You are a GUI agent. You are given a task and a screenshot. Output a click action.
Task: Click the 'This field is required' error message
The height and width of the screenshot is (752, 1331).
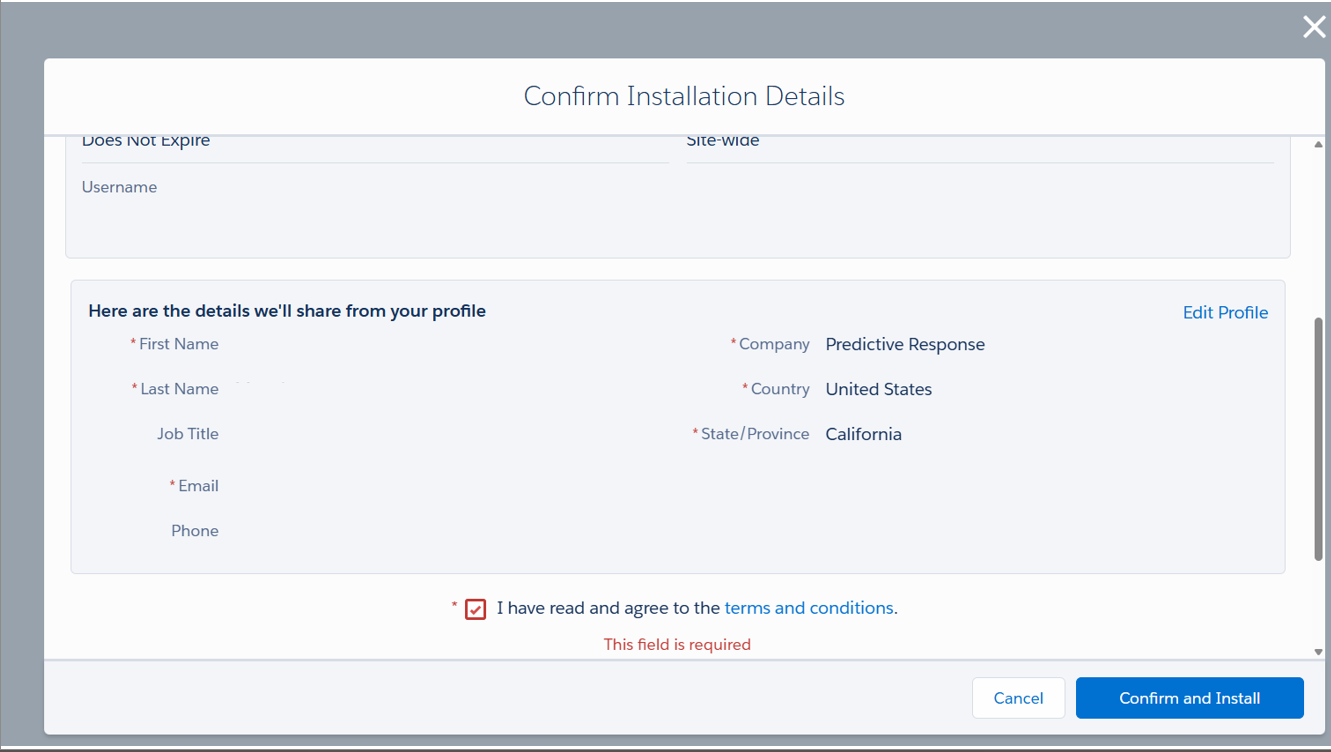click(x=677, y=645)
